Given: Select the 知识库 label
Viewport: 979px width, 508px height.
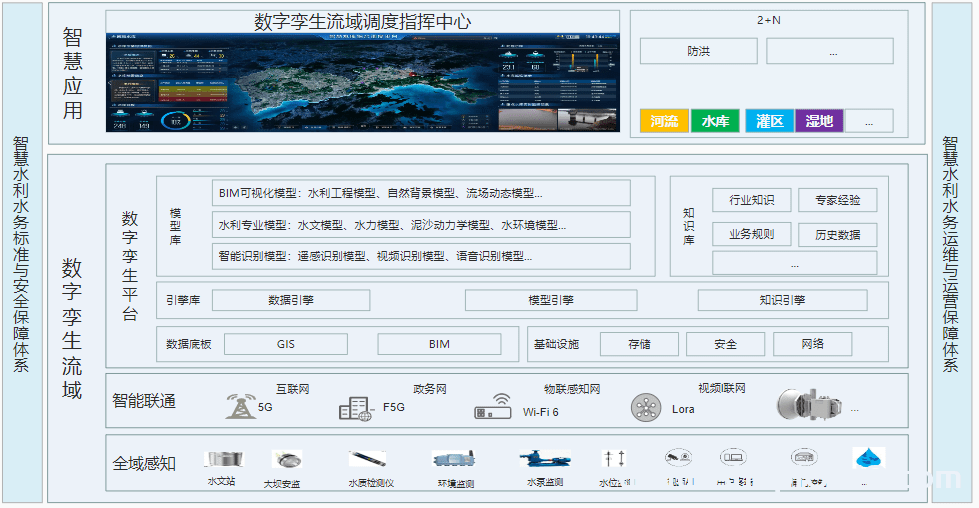Looking at the screenshot, I should (x=689, y=227).
